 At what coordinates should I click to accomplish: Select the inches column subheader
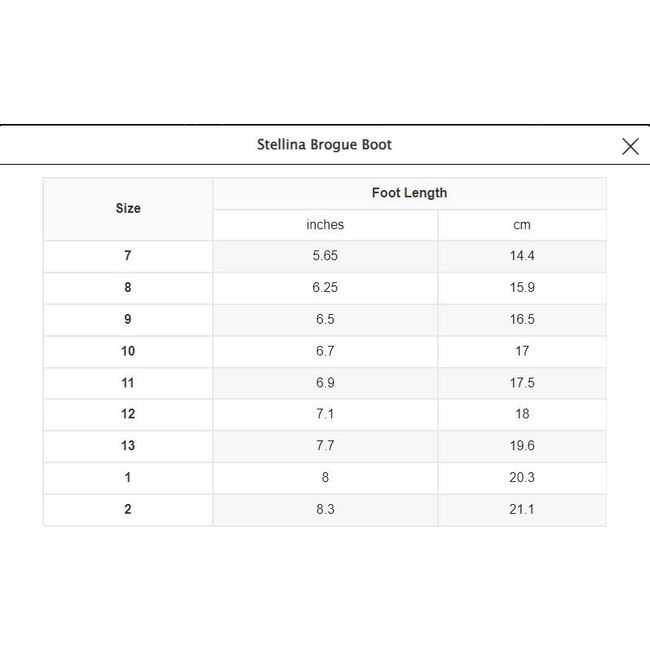pyautogui.click(x=325, y=225)
